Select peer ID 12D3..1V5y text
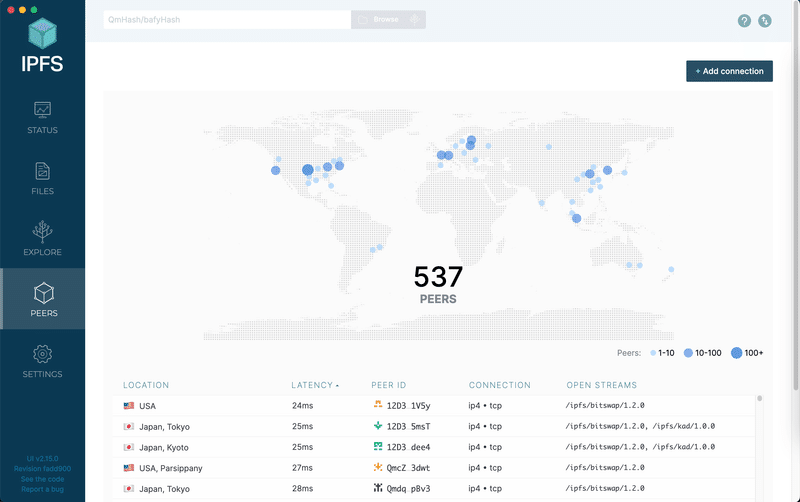 point(408,406)
